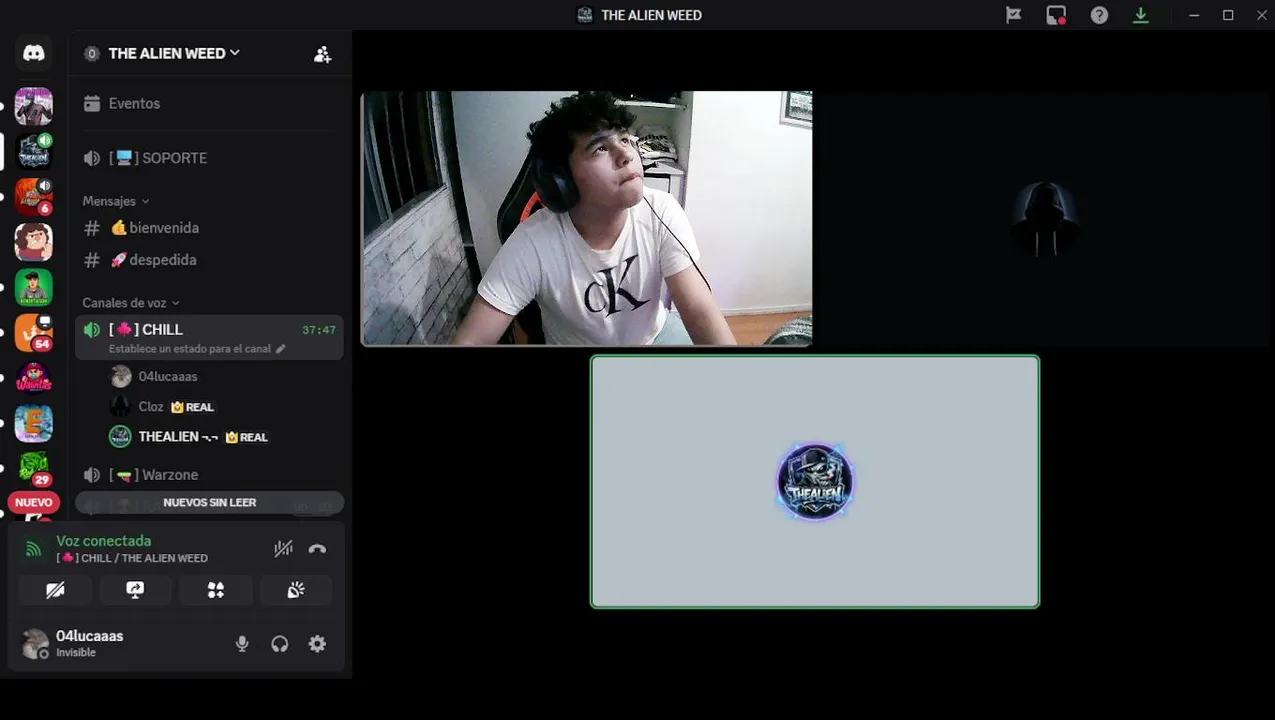Disconnect from voice call
Image resolution: width=1275 pixels, height=720 pixels.
[x=317, y=549]
